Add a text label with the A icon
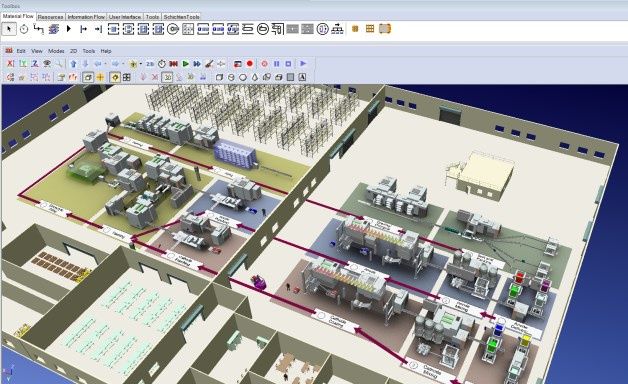This screenshot has width=628, height=384. pyautogui.click(x=302, y=77)
